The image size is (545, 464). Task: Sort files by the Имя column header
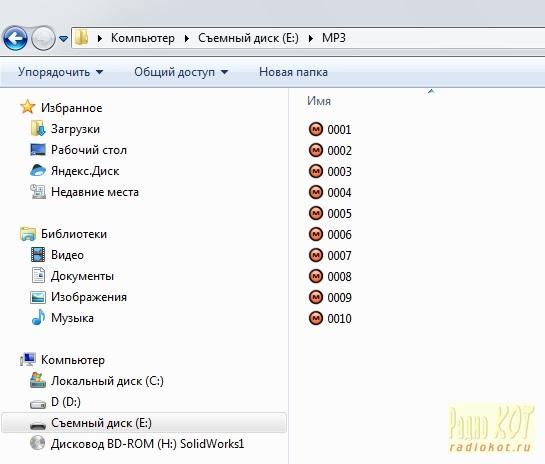coord(319,101)
